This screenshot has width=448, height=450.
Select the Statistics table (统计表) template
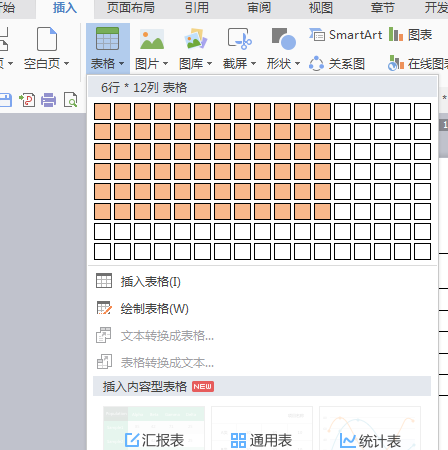(370, 428)
